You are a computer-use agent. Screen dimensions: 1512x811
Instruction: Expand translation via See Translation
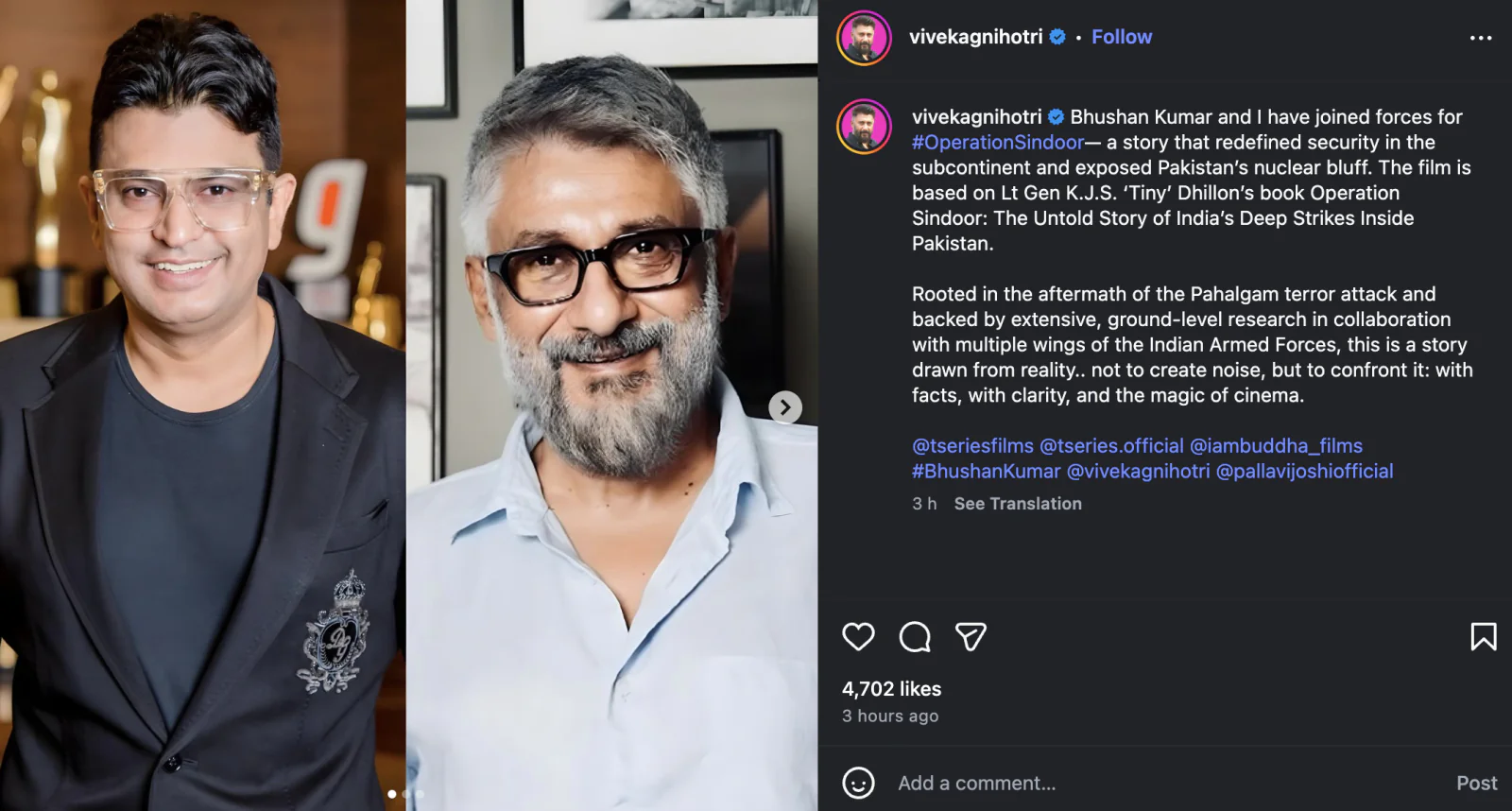pyautogui.click(x=1018, y=504)
